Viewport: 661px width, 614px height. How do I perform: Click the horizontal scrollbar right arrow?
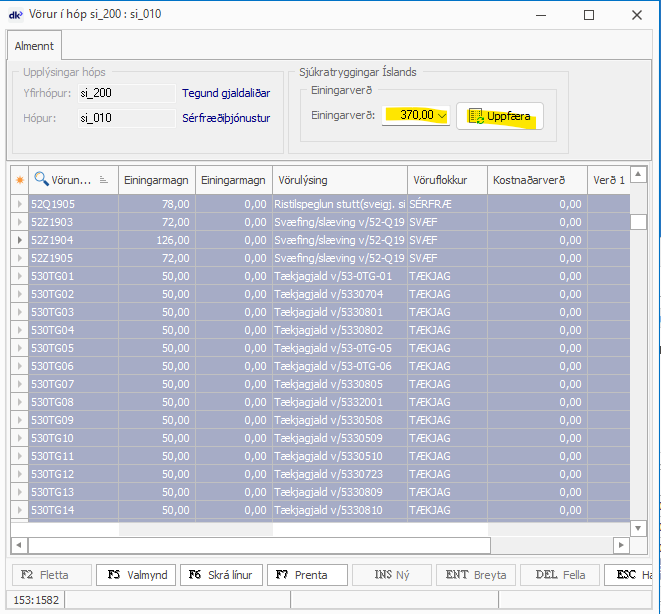tap(621, 545)
